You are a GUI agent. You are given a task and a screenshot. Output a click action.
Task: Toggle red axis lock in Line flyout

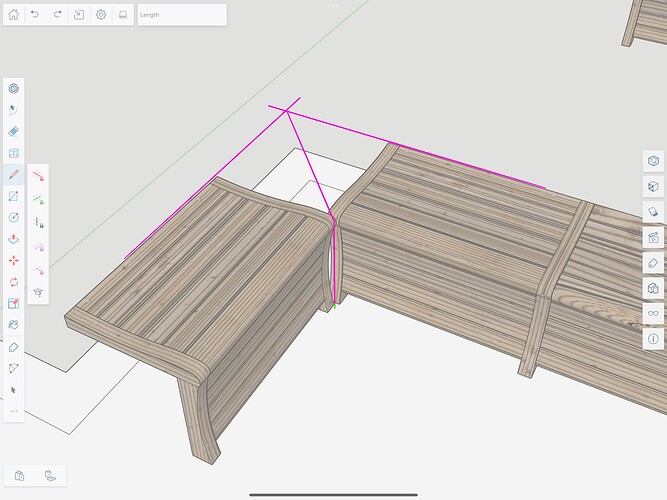(38, 175)
